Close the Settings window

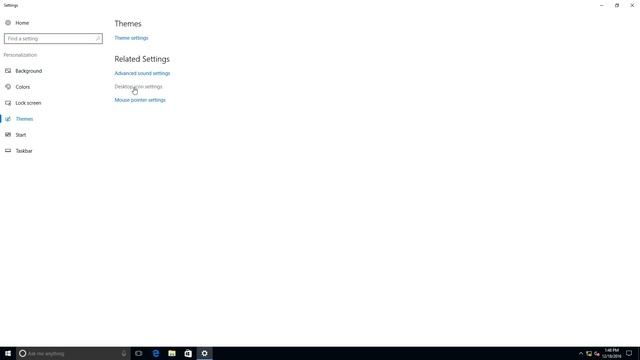pos(632,5)
